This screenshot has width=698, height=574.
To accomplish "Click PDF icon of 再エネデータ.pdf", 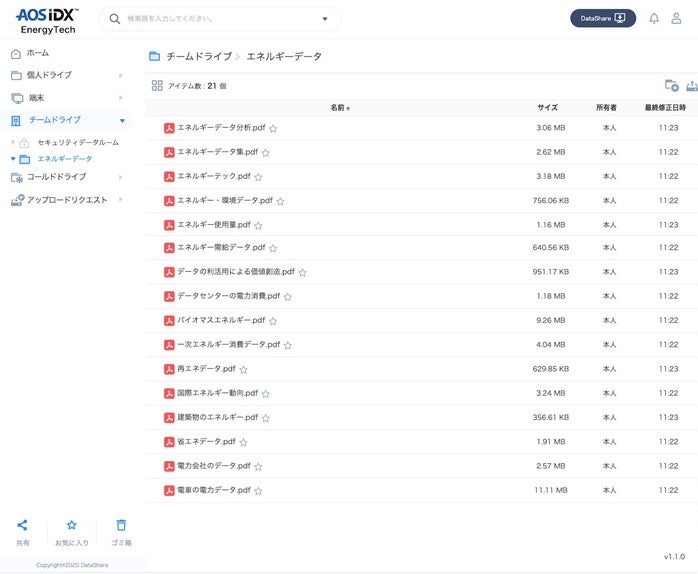I will coord(169,369).
